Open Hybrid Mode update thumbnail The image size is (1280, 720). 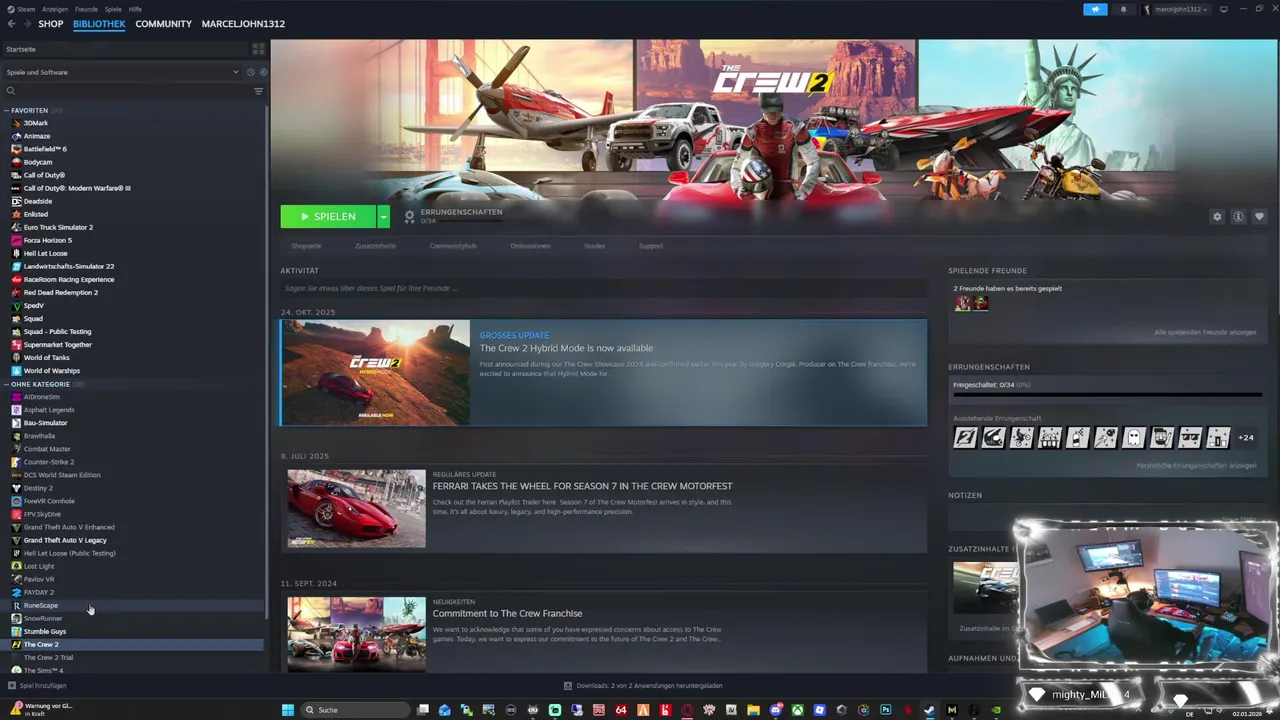pyautogui.click(x=375, y=373)
